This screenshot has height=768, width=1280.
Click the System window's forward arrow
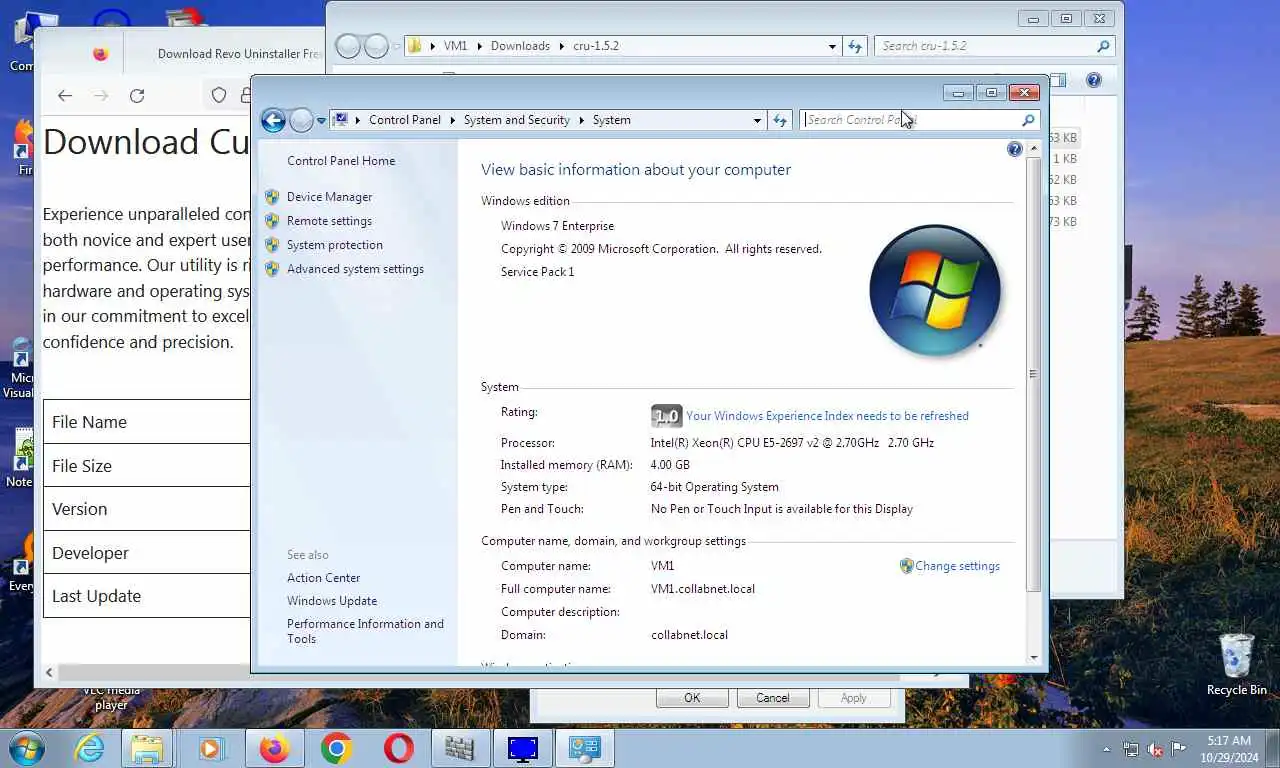[x=301, y=120]
